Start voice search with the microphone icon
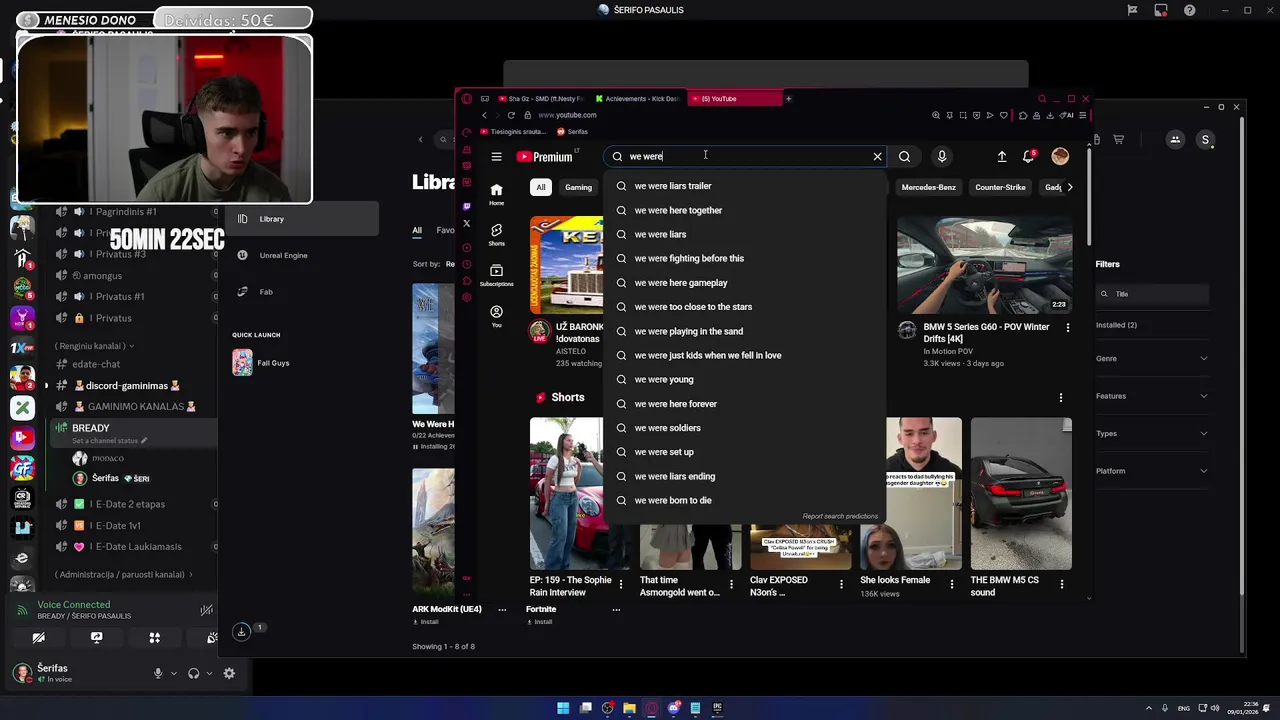The width and height of the screenshot is (1280, 720). (x=941, y=156)
